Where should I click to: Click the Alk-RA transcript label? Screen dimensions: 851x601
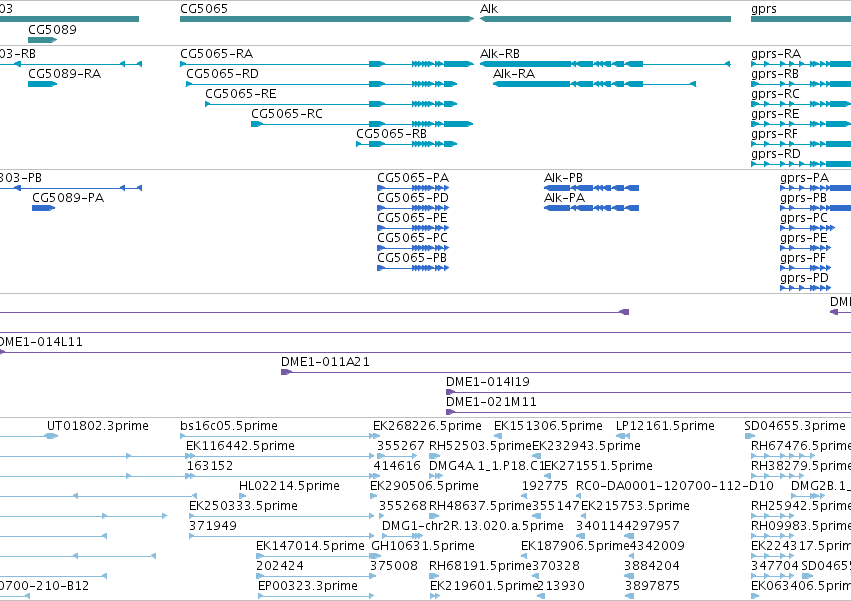[514, 74]
